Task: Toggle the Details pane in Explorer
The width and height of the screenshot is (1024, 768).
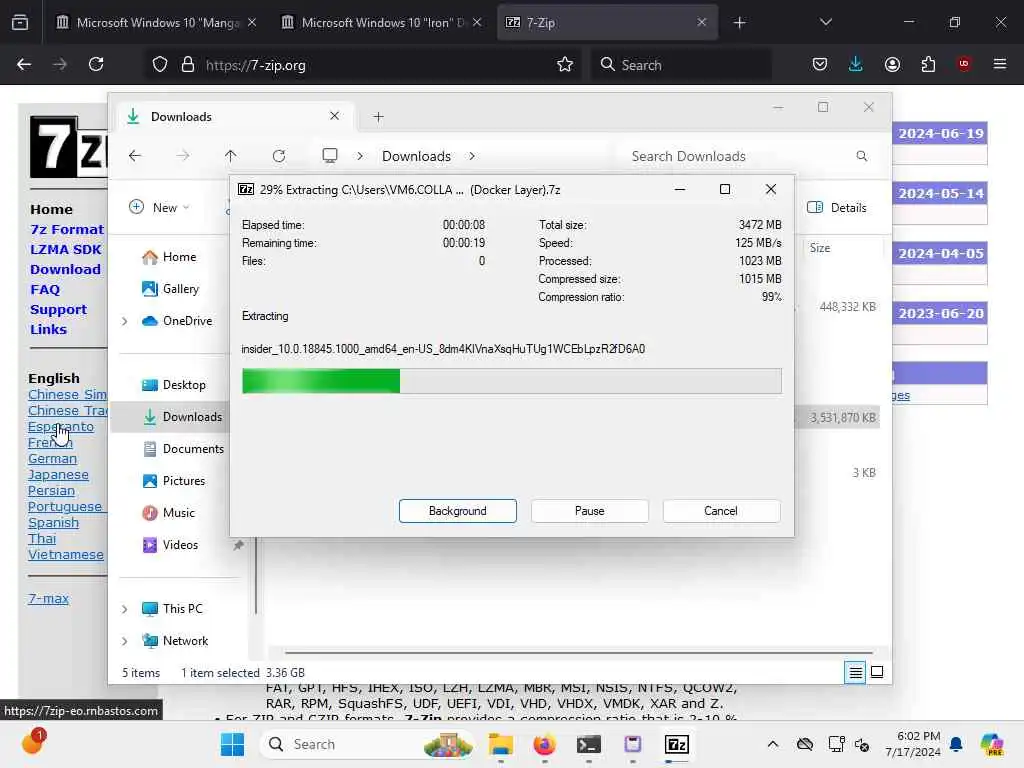Action: click(x=837, y=208)
